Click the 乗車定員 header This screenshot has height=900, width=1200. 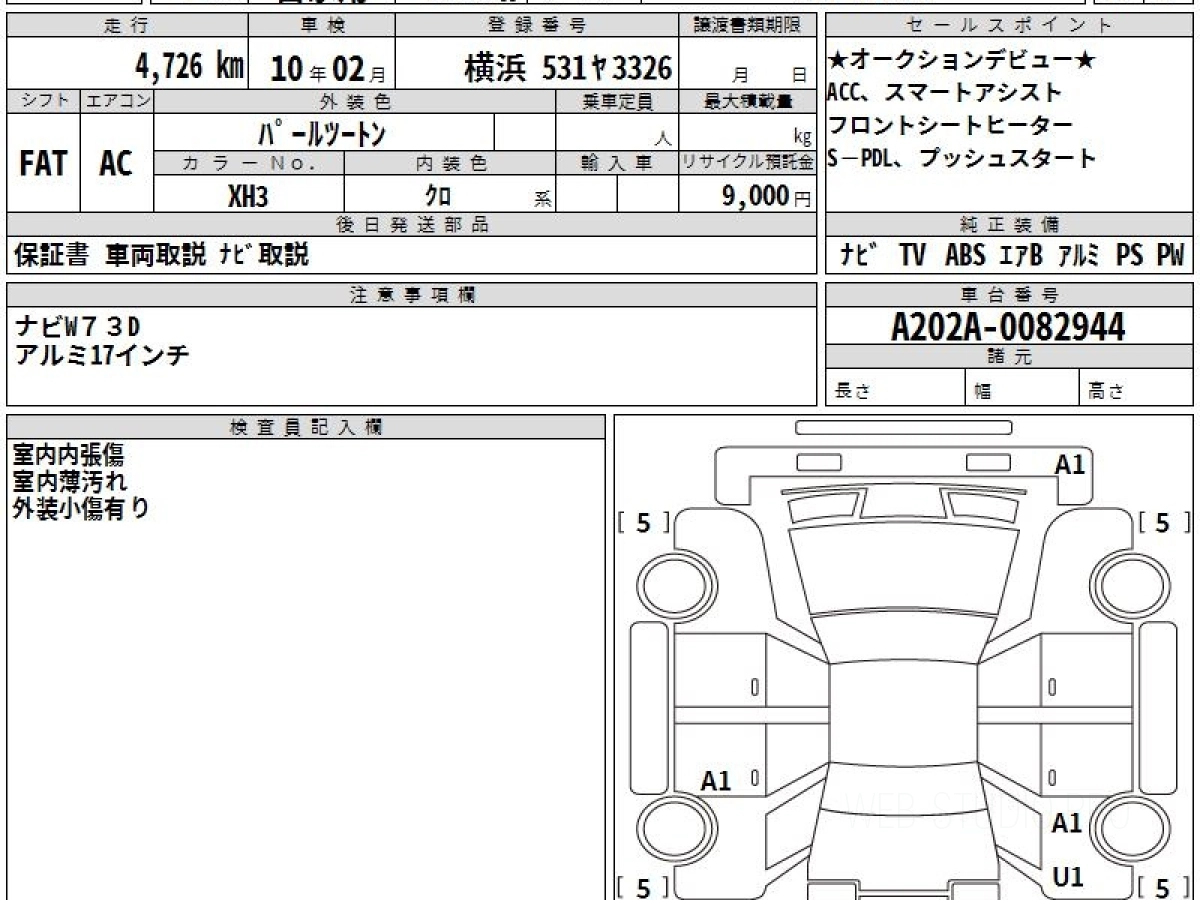point(617,101)
